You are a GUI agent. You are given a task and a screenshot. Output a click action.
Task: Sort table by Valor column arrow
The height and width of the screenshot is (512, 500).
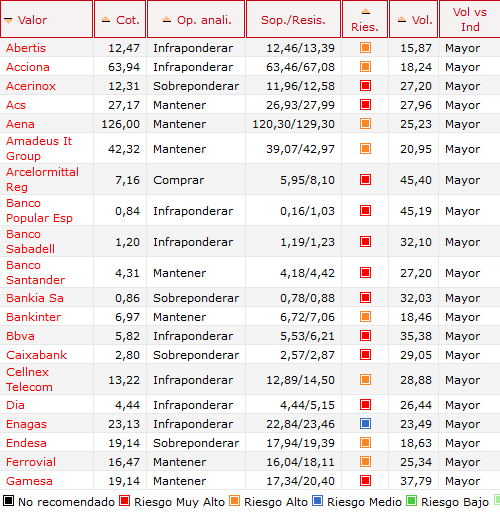pyautogui.click(x=8, y=20)
